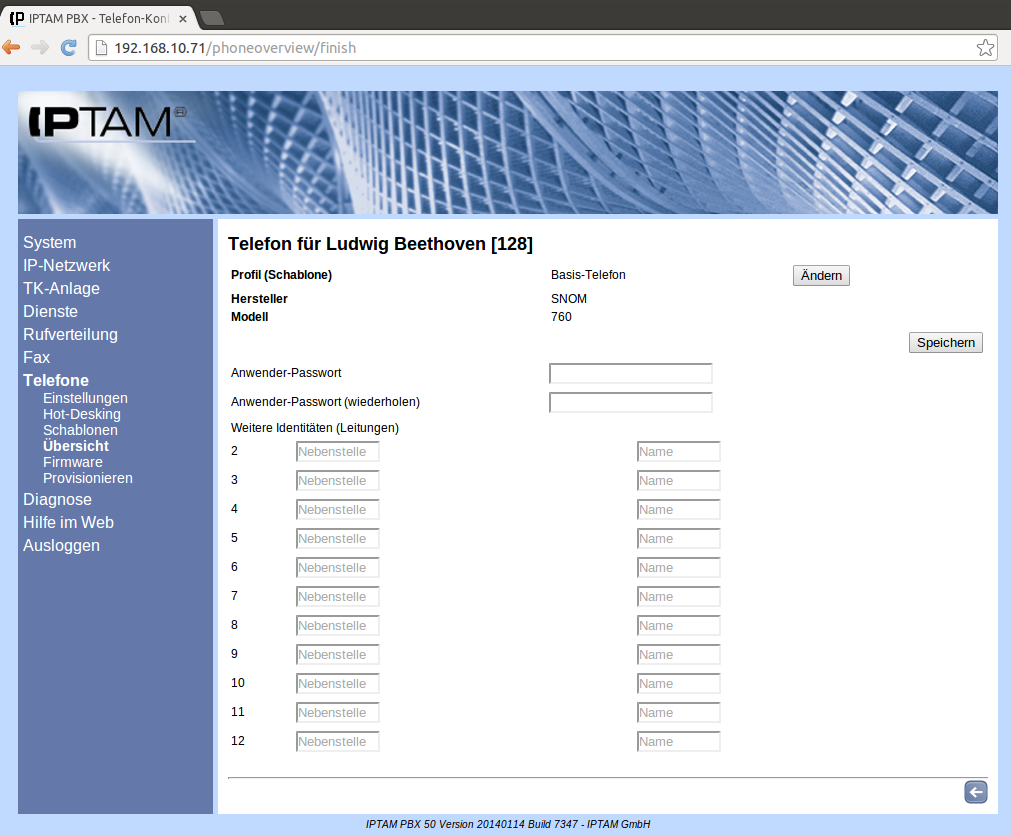Click the blue back arrow at page bottom
This screenshot has width=1011, height=836.
[976, 792]
